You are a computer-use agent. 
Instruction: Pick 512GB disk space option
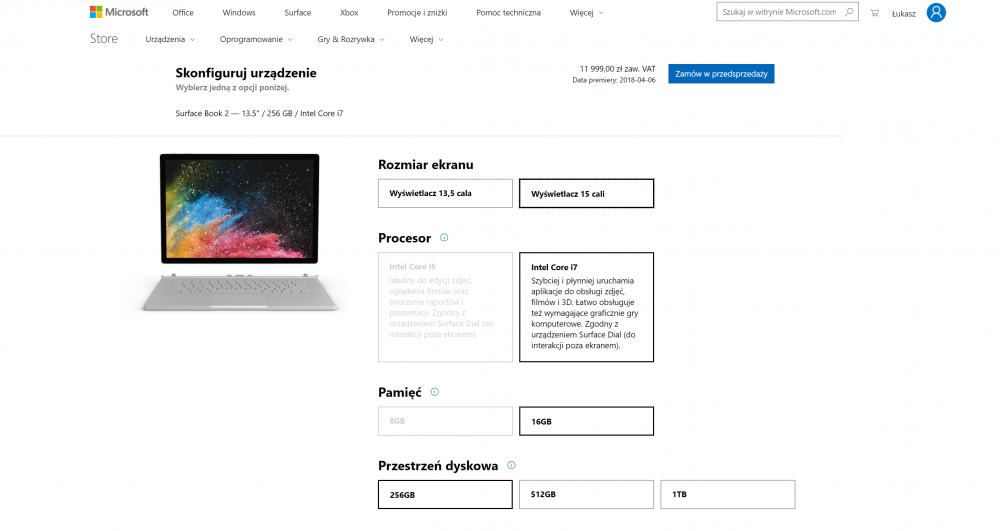(586, 495)
